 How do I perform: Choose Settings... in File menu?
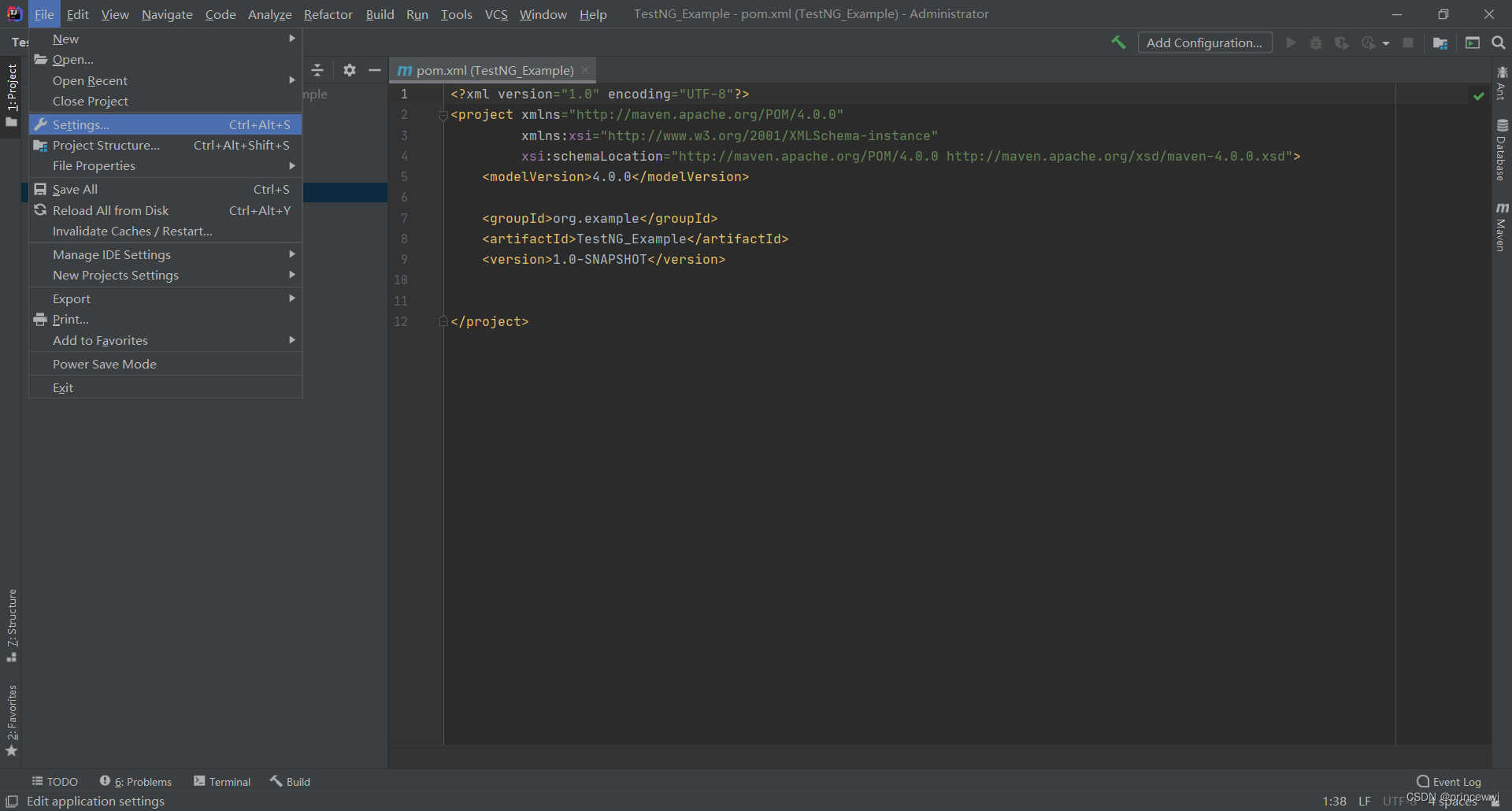(x=165, y=124)
